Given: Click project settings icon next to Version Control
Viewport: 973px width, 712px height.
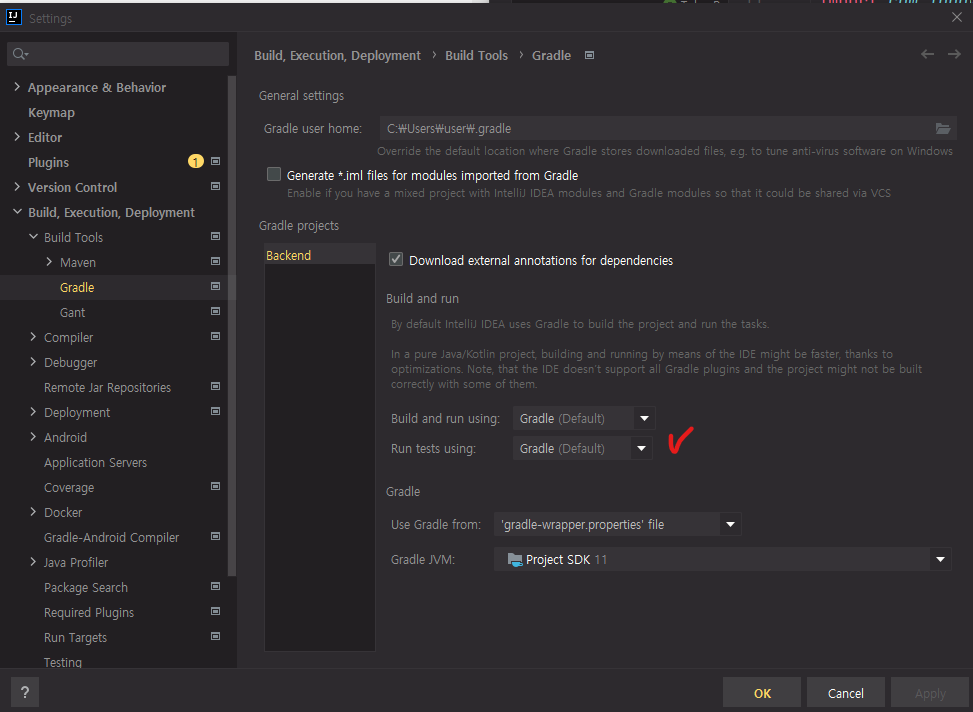Looking at the screenshot, I should click(x=215, y=186).
